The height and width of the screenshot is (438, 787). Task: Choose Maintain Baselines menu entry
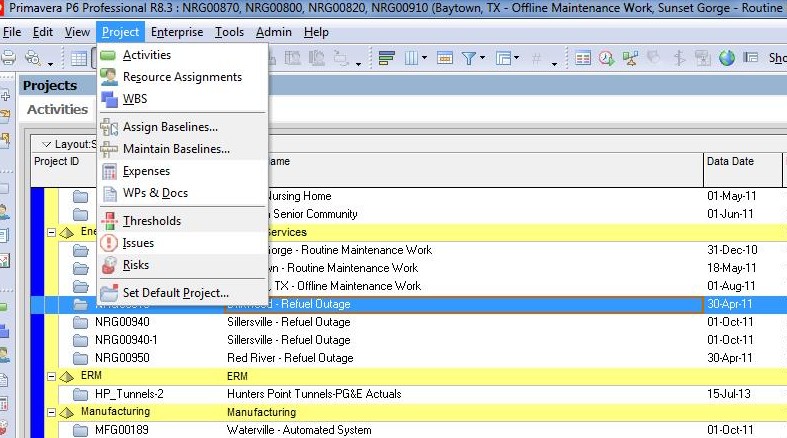click(176, 149)
